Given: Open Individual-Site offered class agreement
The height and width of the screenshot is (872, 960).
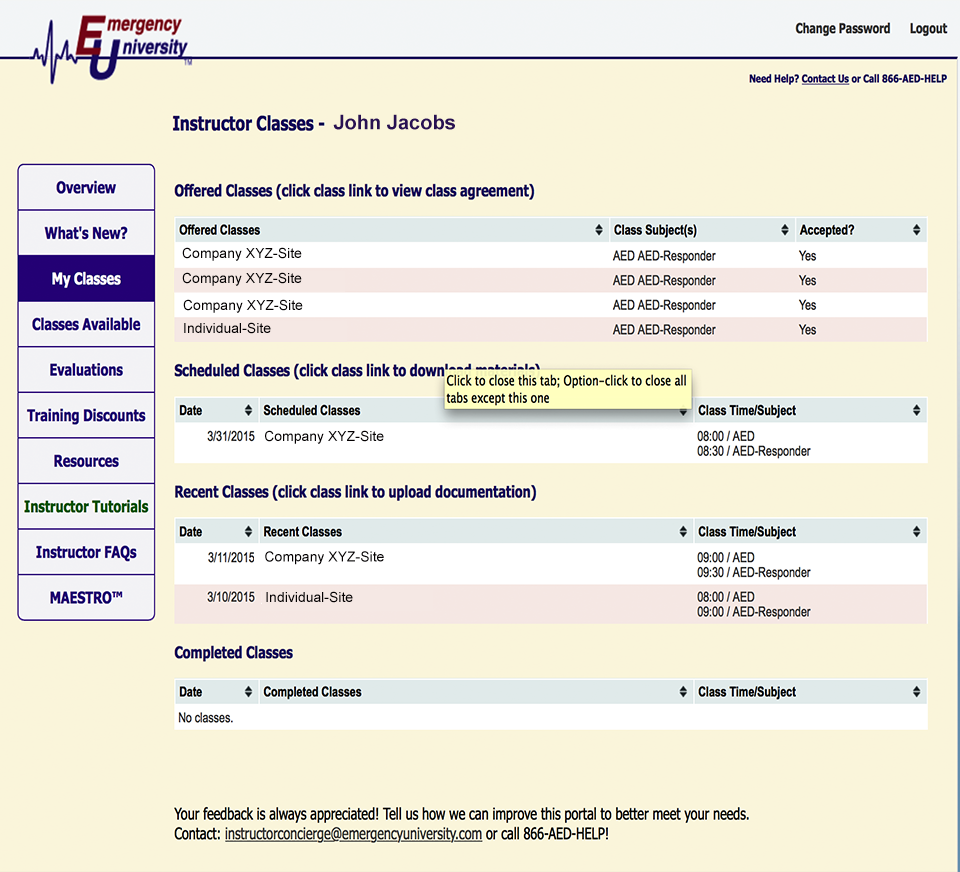Looking at the screenshot, I should [227, 328].
